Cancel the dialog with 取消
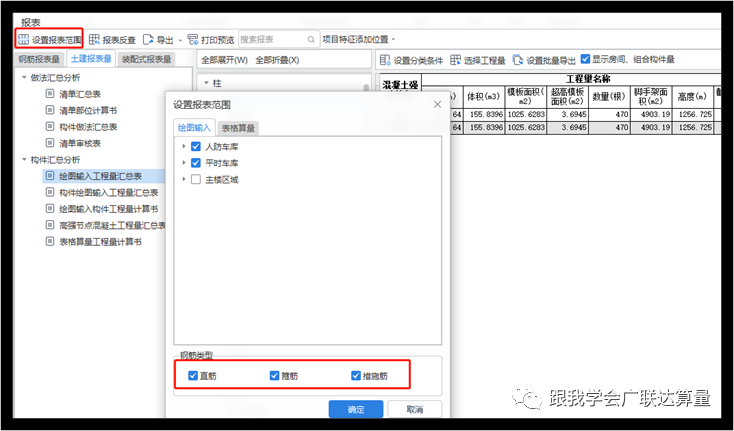 click(x=415, y=409)
